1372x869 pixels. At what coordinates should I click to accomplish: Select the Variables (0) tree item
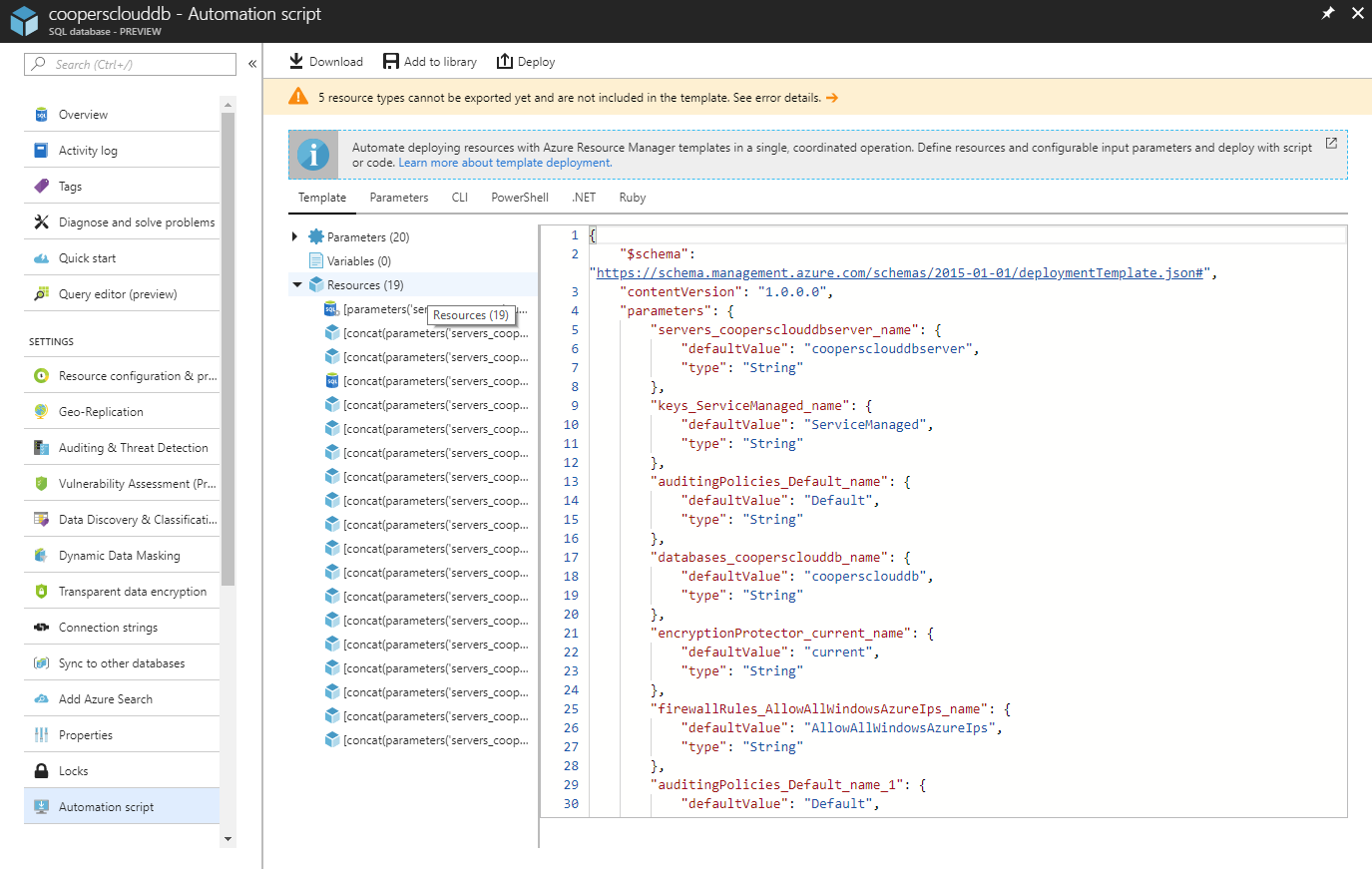pyautogui.click(x=358, y=261)
